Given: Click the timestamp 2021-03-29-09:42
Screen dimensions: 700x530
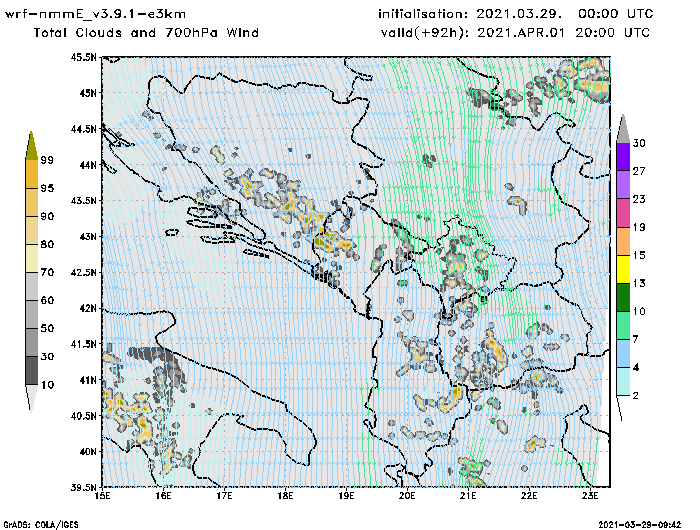Looking at the screenshot, I should (x=640, y=525).
